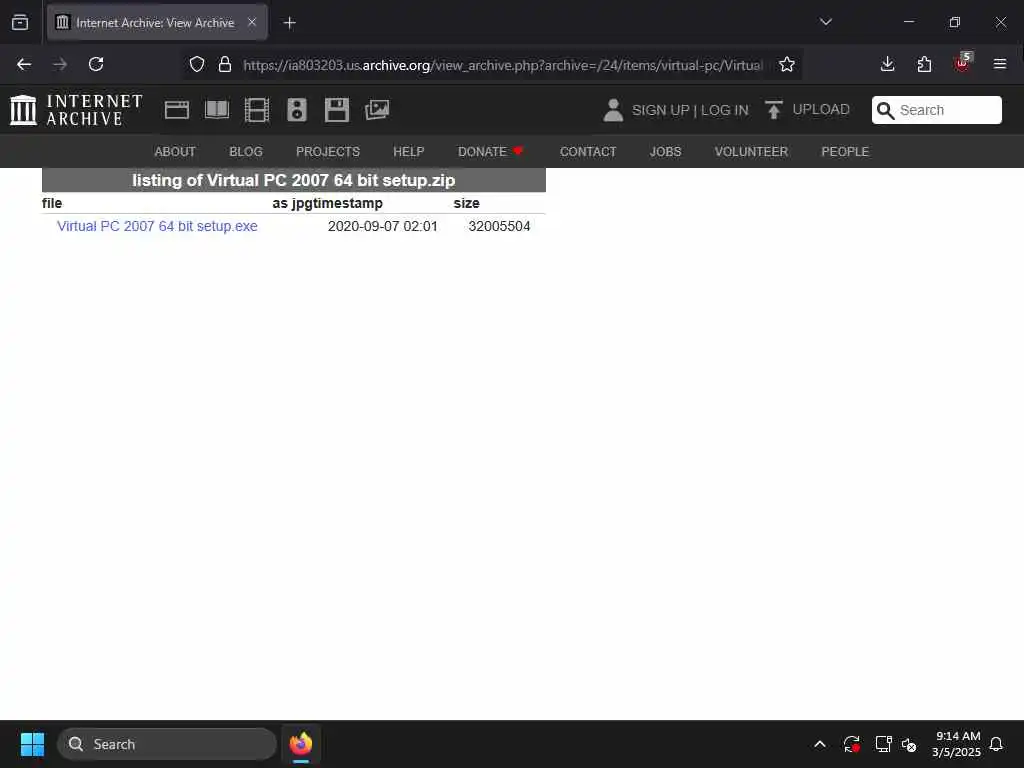Image resolution: width=1024 pixels, height=768 pixels.
Task: Expand the list all tabs chevron
Action: 825,22
